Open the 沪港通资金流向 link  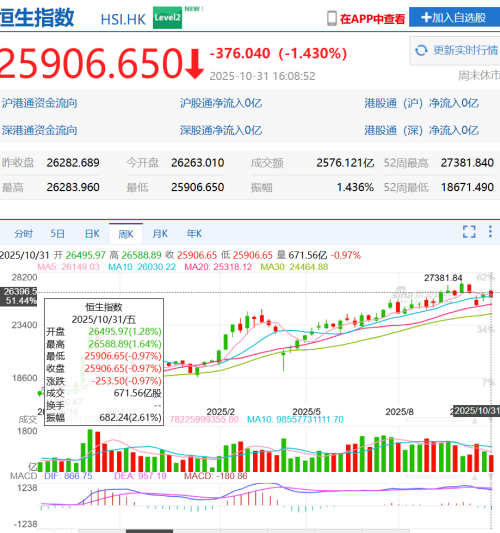[39, 103]
